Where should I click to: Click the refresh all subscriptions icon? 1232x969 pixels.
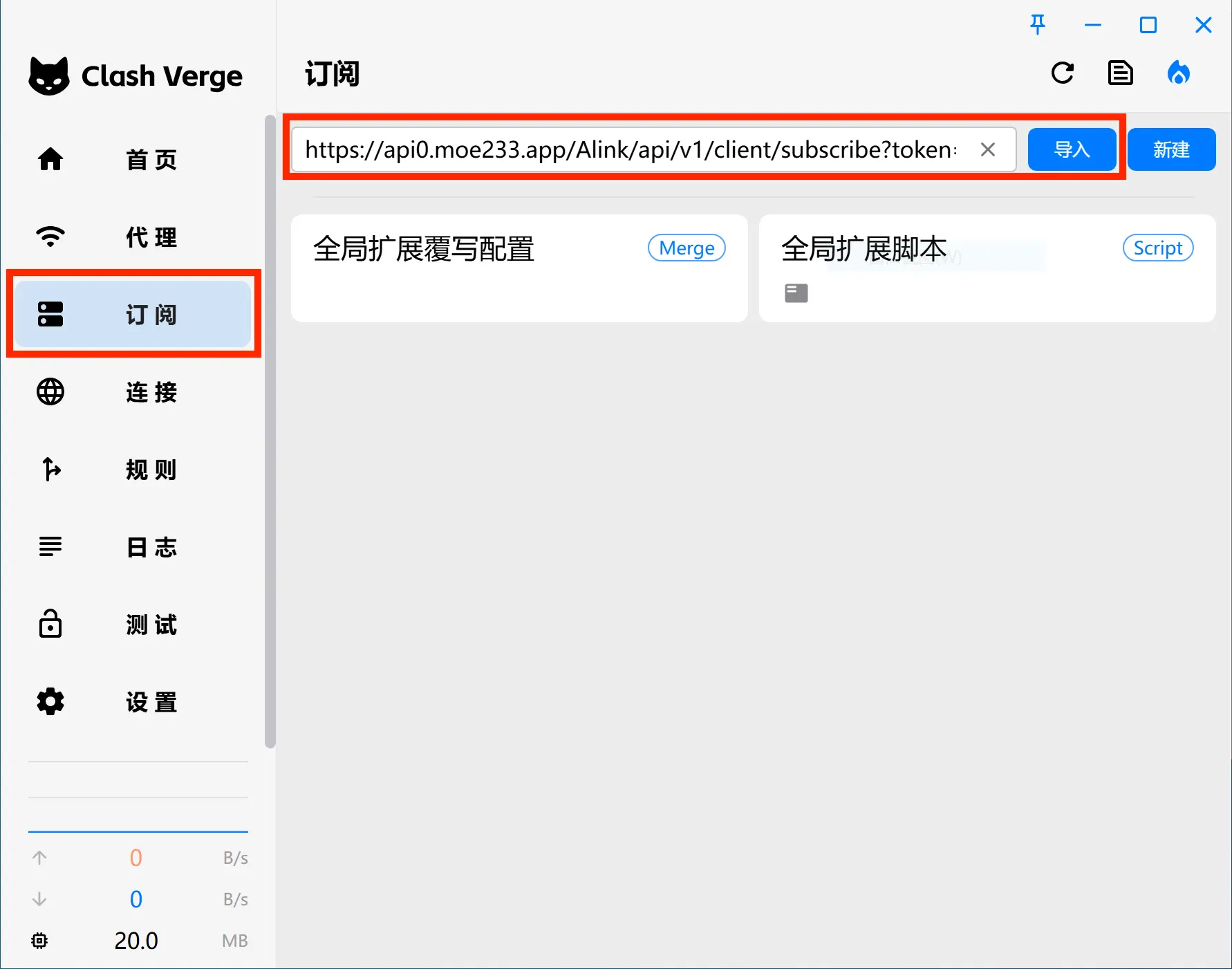(1062, 73)
